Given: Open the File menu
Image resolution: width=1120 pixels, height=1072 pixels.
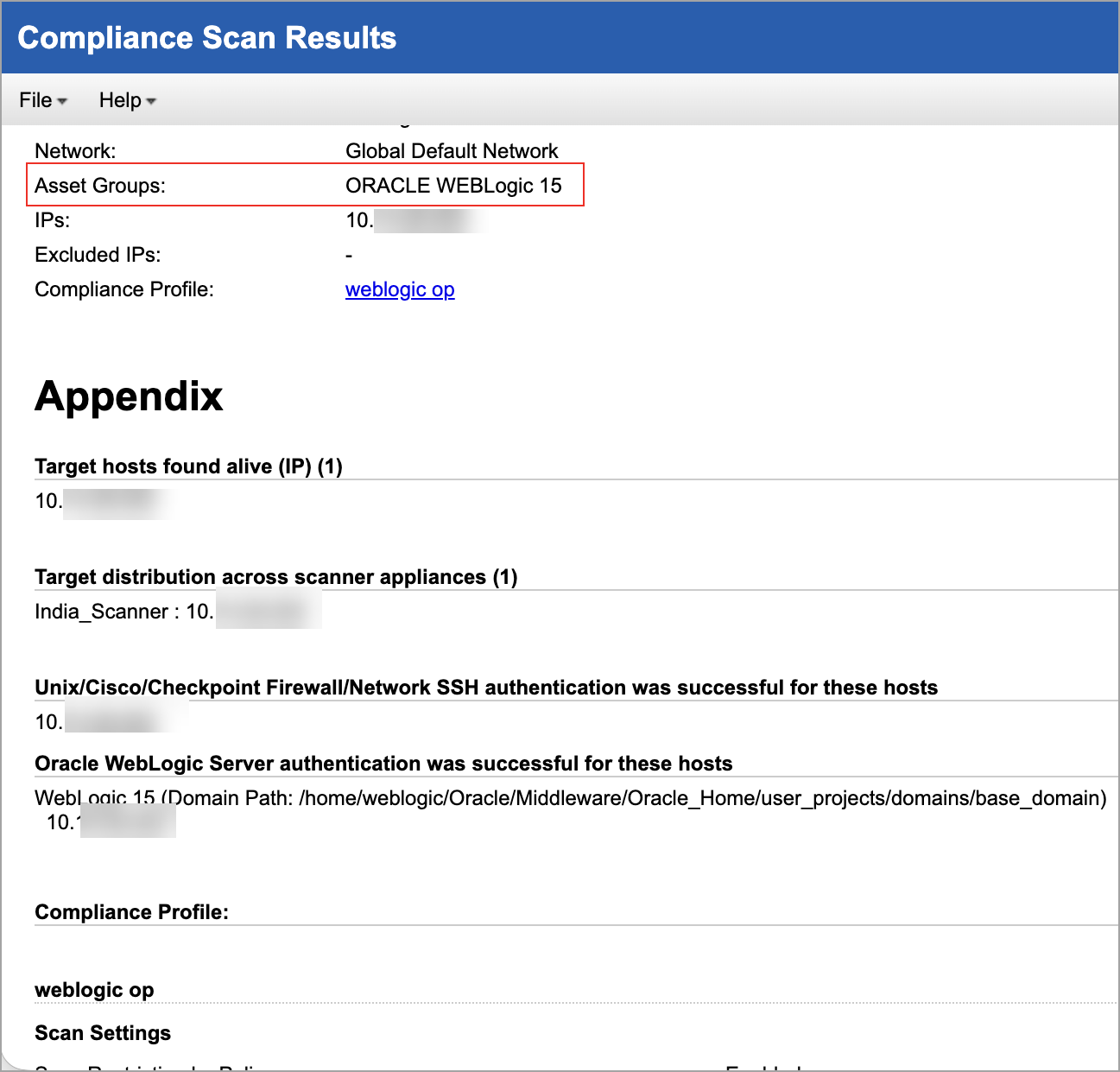Looking at the screenshot, I should tap(42, 100).
